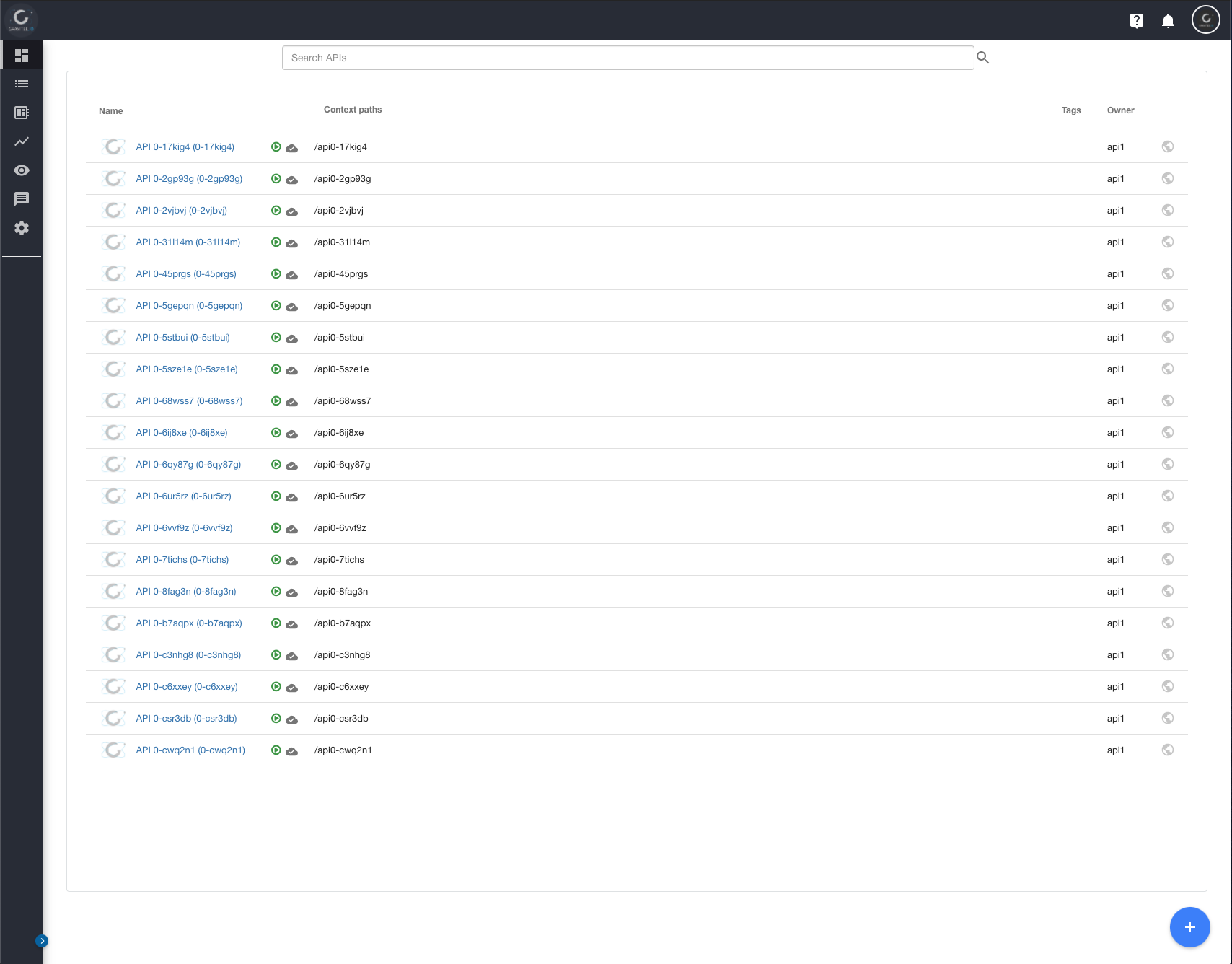Select the context path /api0-5gepqn

(343, 306)
